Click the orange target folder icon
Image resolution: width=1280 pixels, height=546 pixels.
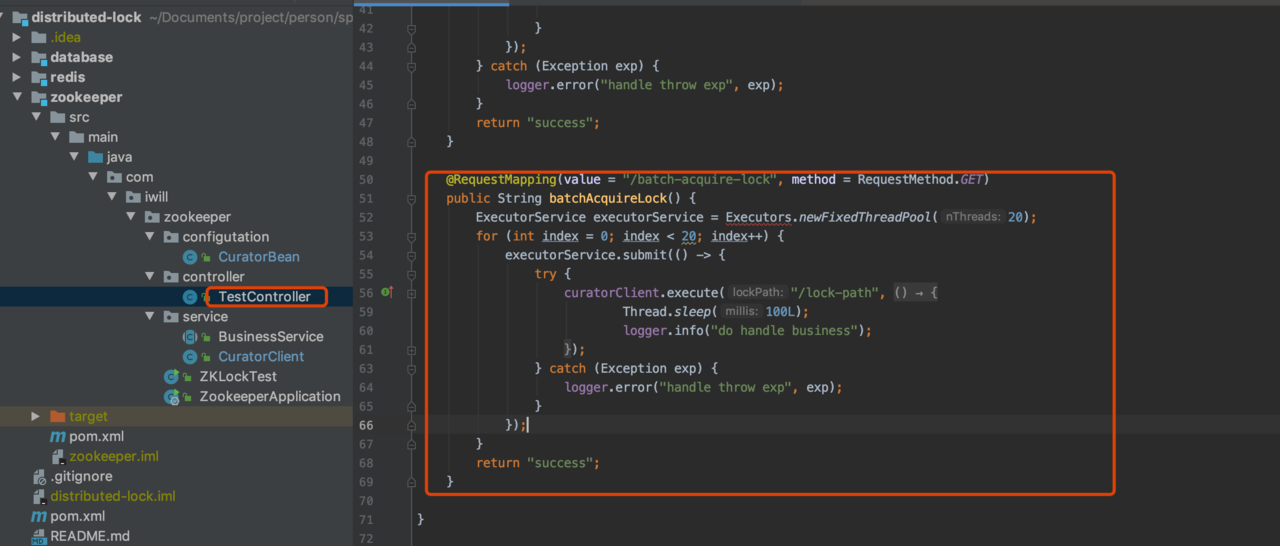pyautogui.click(x=57, y=417)
